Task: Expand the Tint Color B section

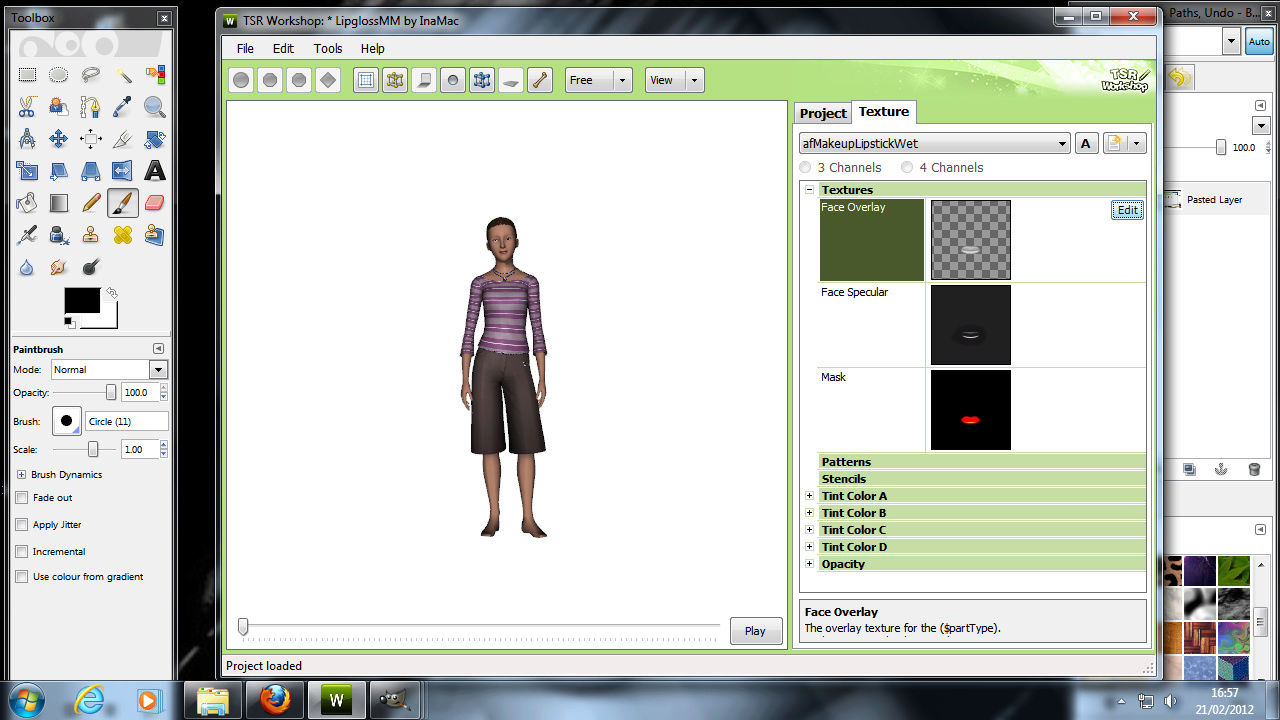Action: point(809,513)
